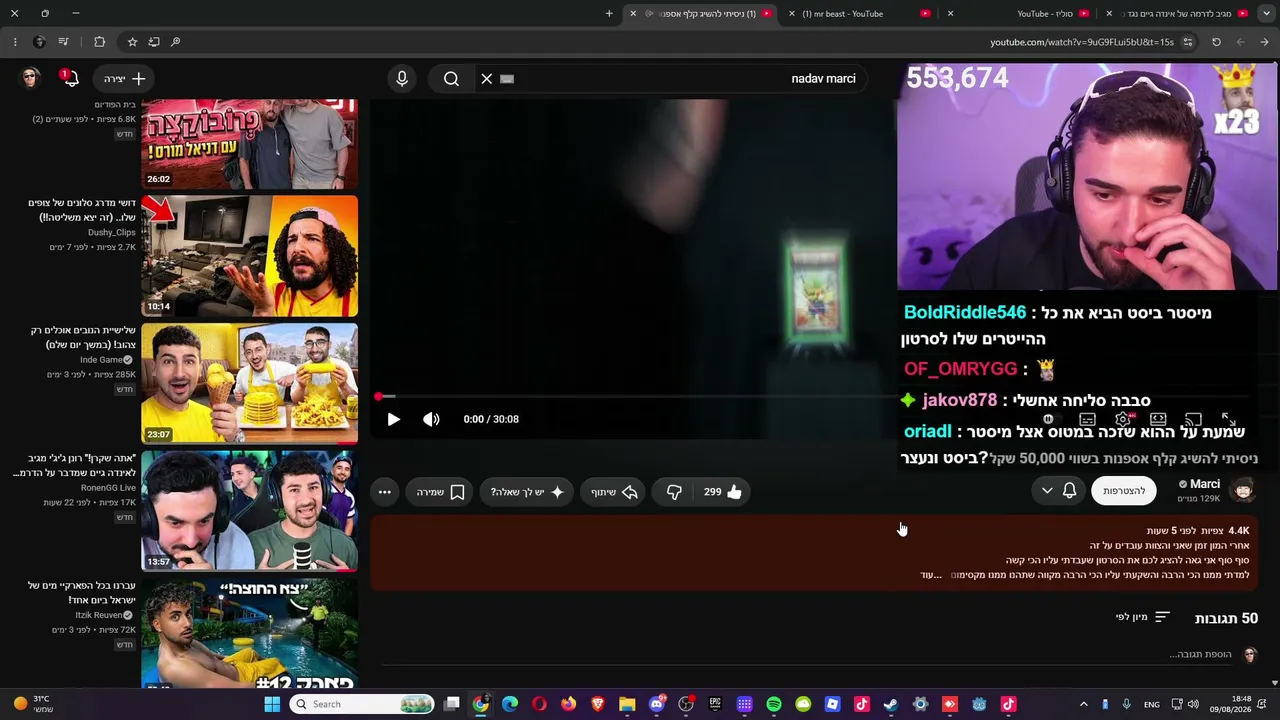Open the 23:07 Inde Game video thumbnail
The width and height of the screenshot is (1280, 720).
pos(249,383)
